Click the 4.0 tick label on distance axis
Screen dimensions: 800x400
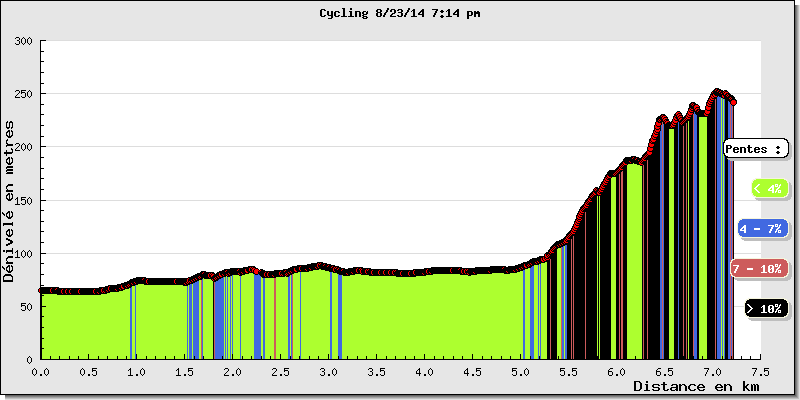pyautogui.click(x=424, y=372)
